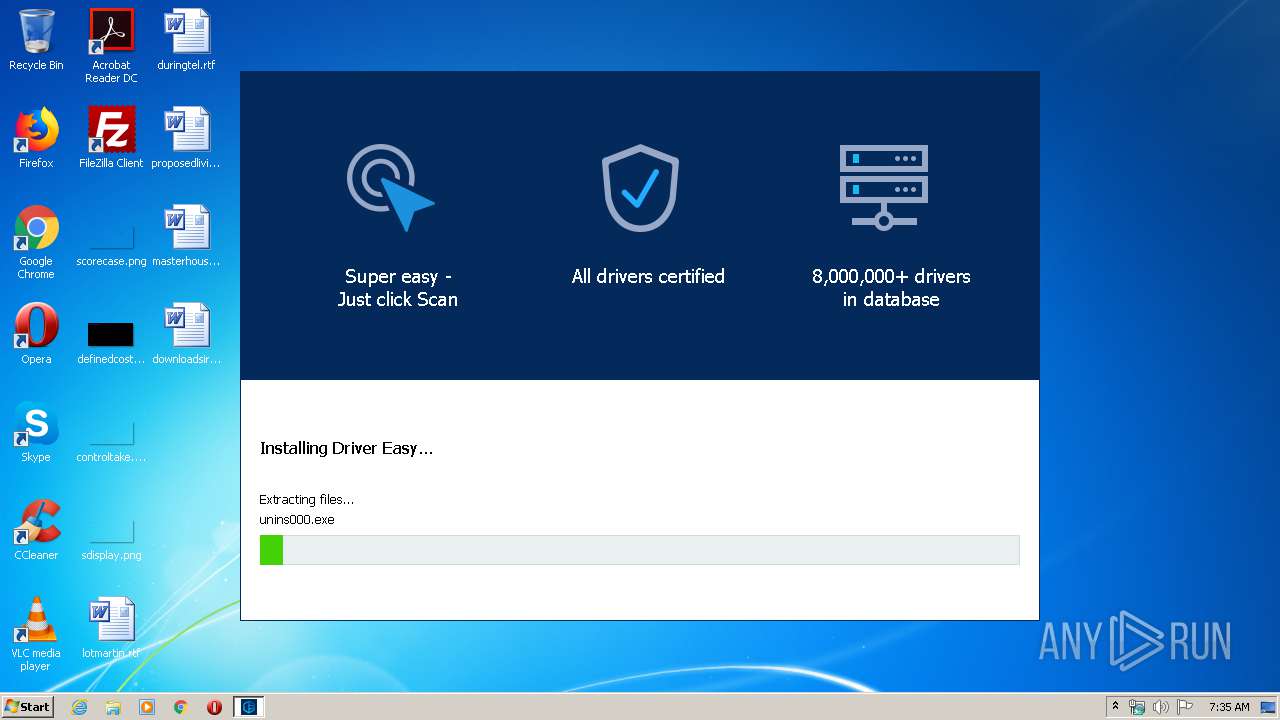Image resolution: width=1280 pixels, height=720 pixels.
Task: Click the certified shield checkmark icon
Action: click(x=640, y=188)
